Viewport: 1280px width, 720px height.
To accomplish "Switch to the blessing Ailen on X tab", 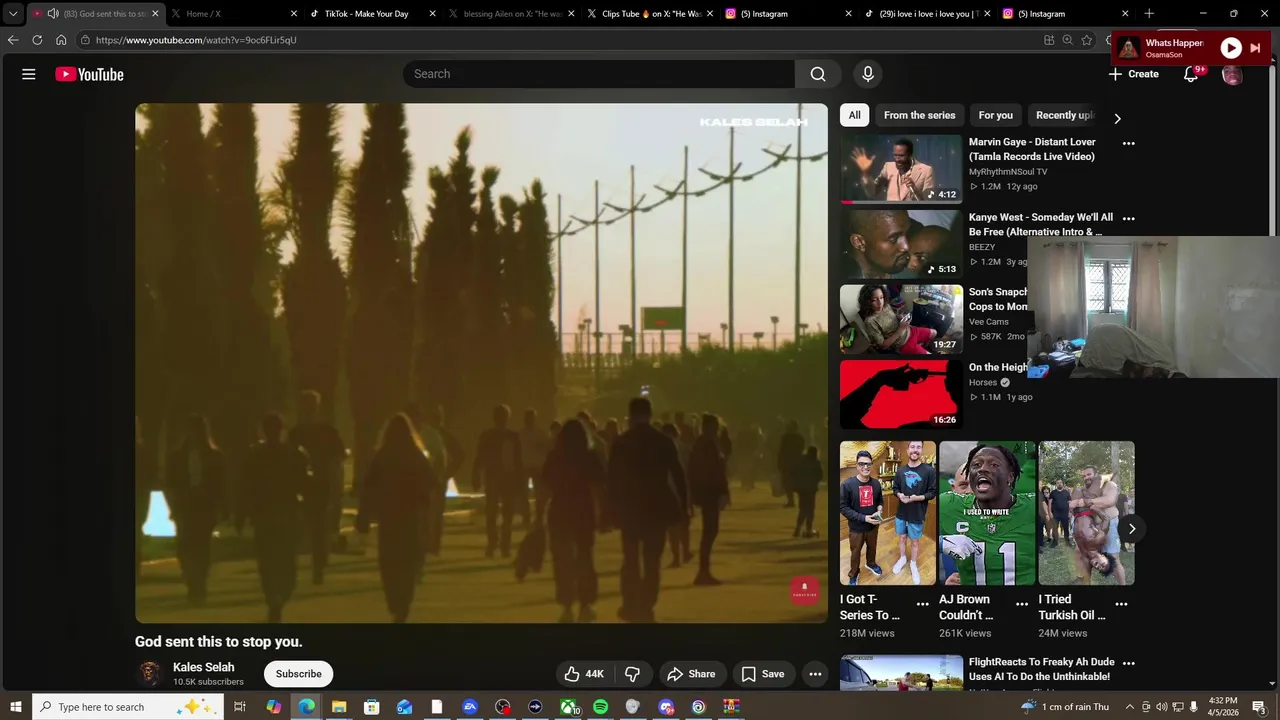I will point(511,14).
